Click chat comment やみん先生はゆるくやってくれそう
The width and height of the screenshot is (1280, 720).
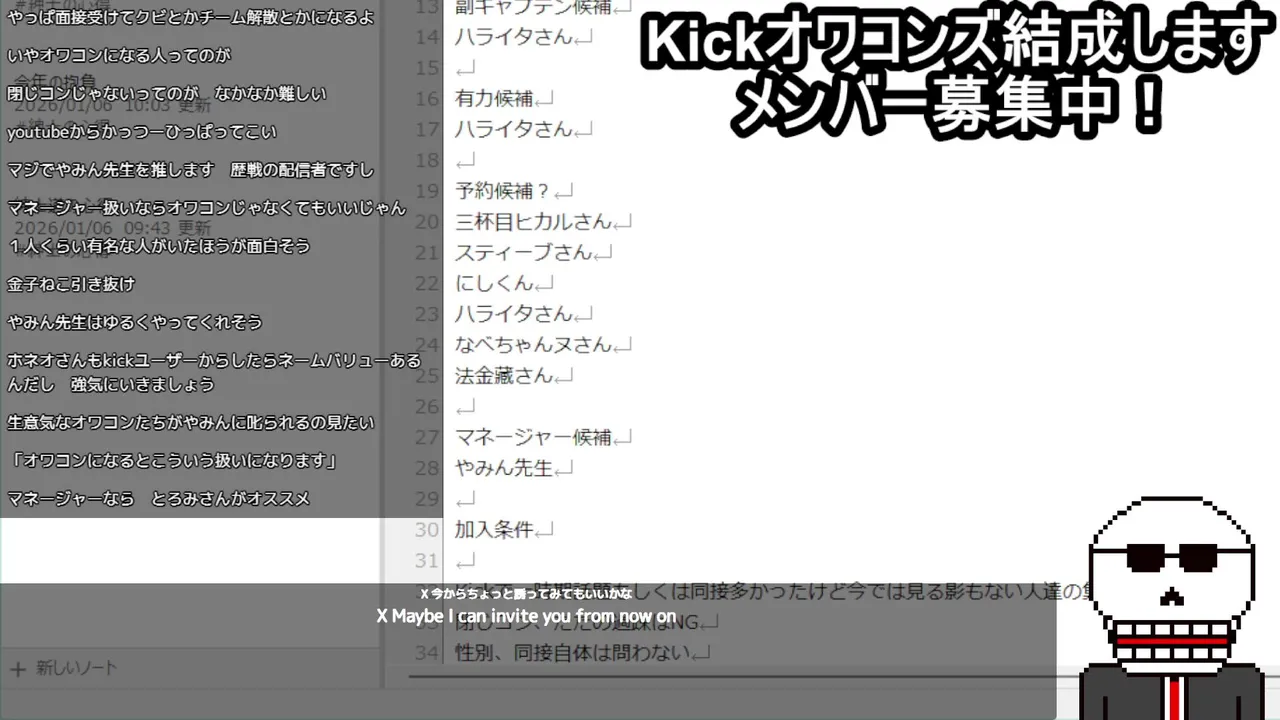pos(135,322)
